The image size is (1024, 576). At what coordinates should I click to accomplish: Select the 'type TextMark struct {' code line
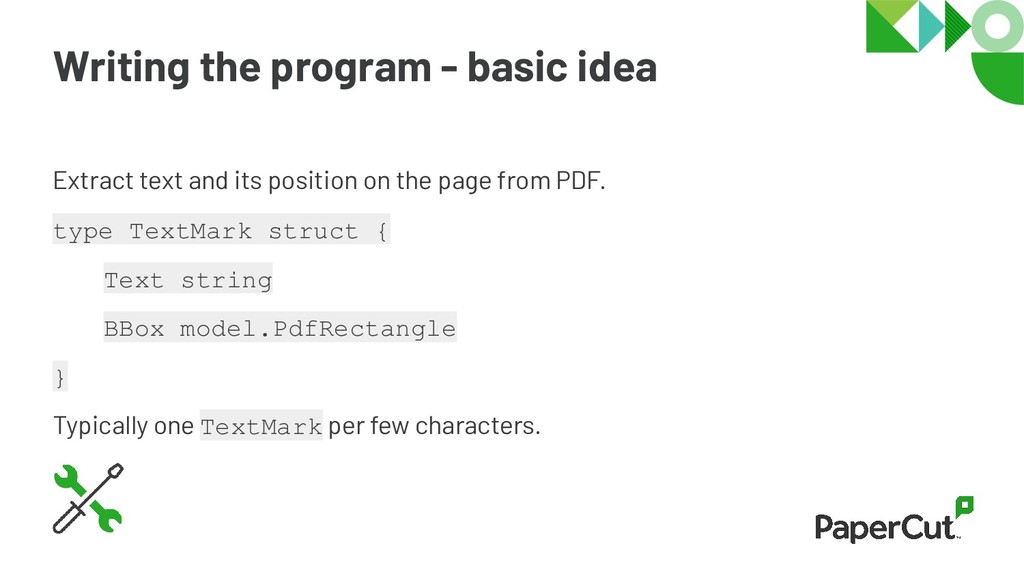point(221,230)
